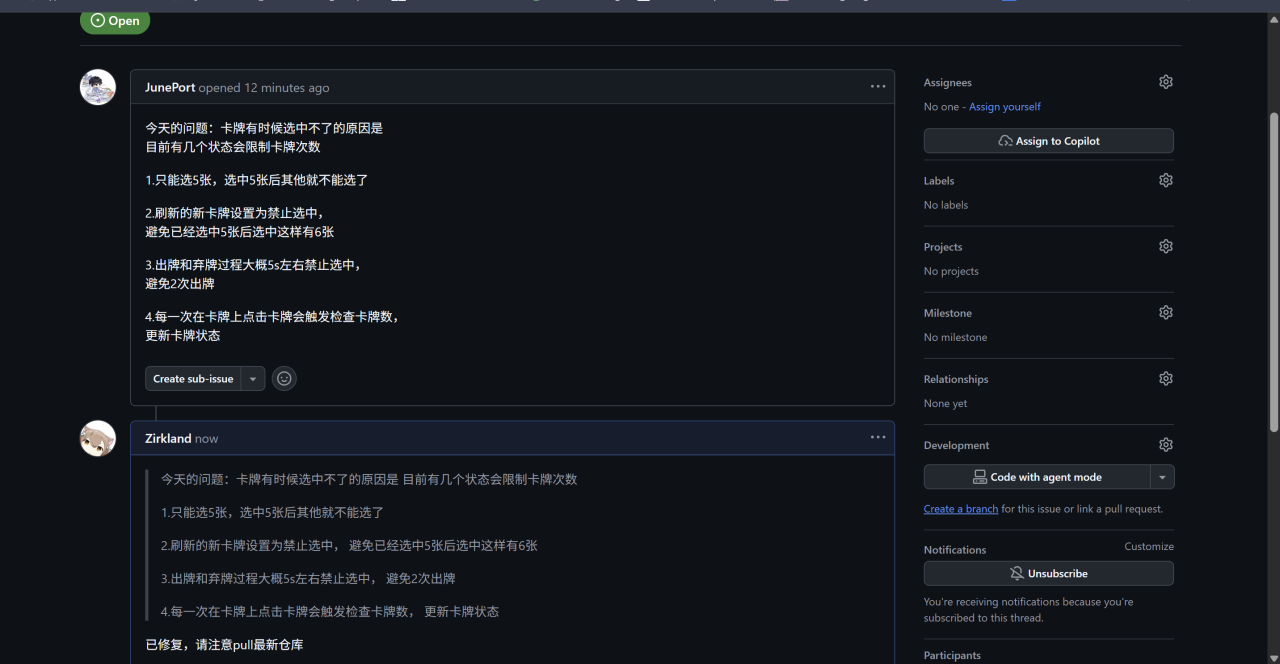Viewport: 1280px width, 664px height.
Task: Click Zirkland's profile avatar
Action: point(98,438)
